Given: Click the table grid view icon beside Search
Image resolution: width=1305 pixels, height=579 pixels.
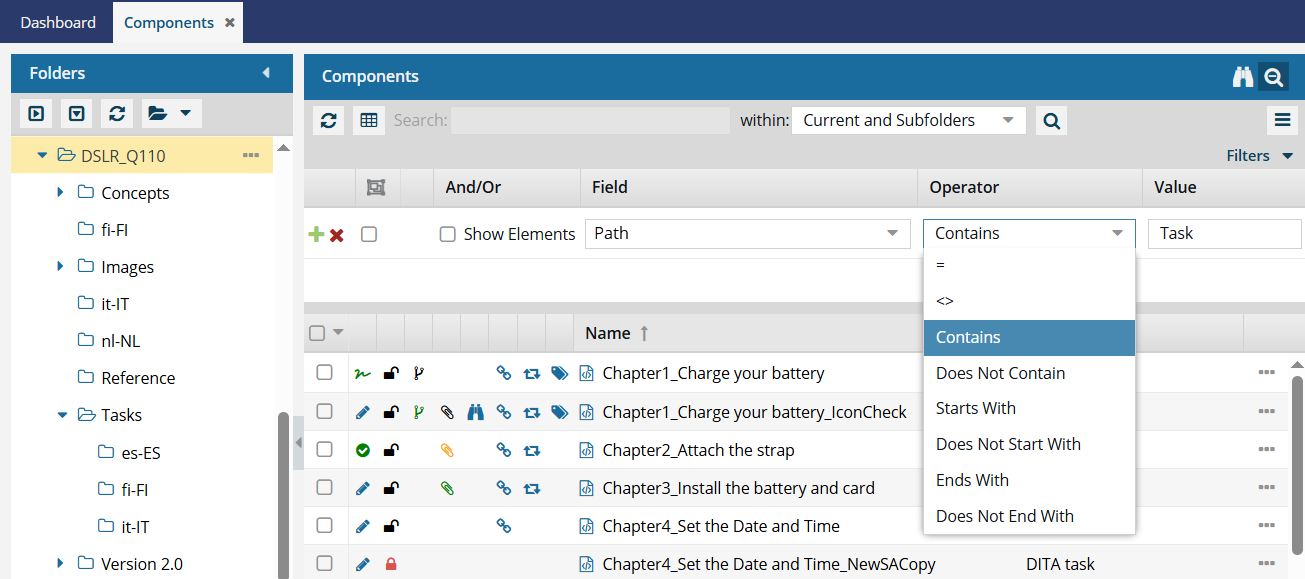Looking at the screenshot, I should click(369, 121).
